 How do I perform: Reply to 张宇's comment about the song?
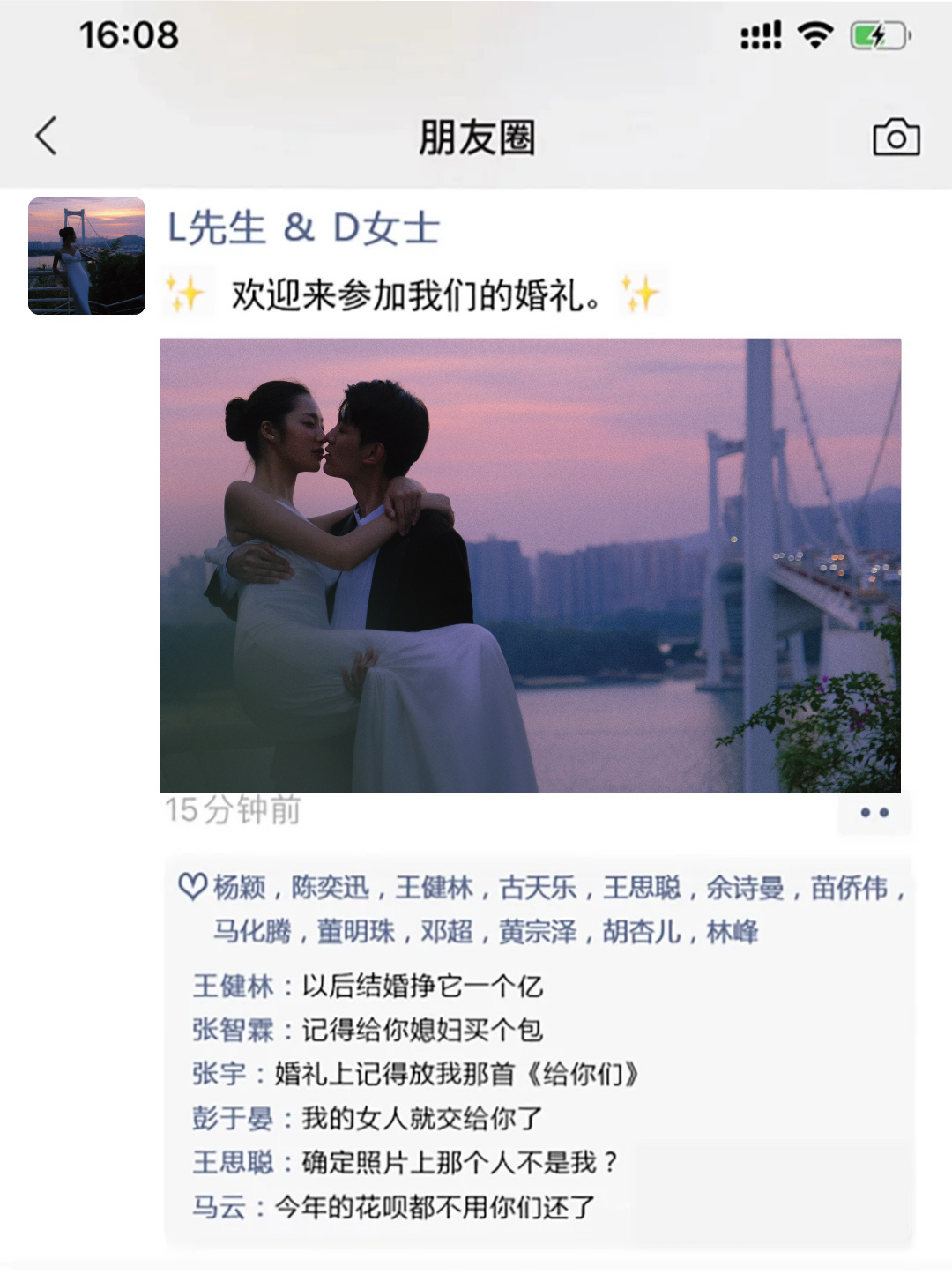(415, 1074)
